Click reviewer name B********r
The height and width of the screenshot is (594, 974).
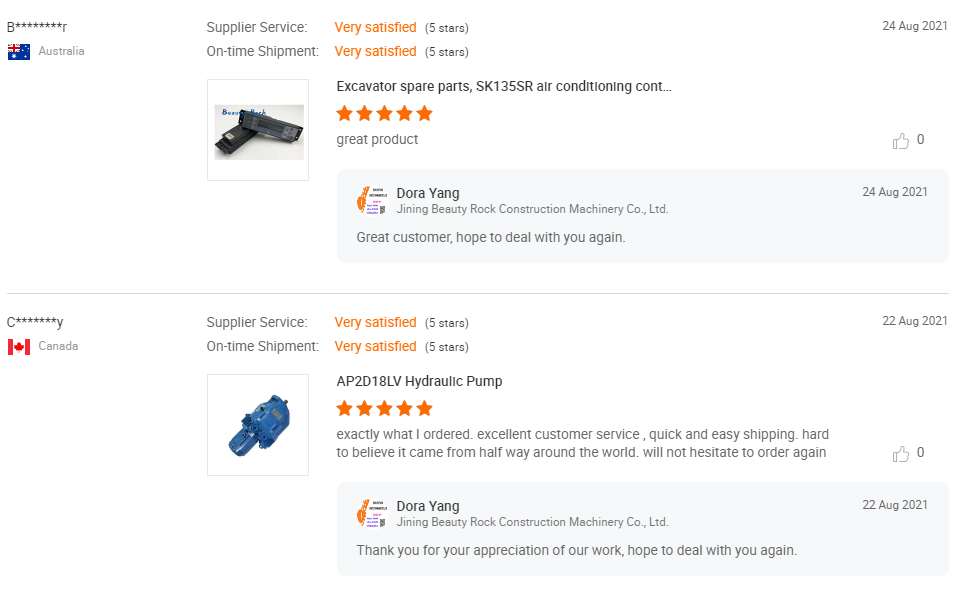click(37, 27)
